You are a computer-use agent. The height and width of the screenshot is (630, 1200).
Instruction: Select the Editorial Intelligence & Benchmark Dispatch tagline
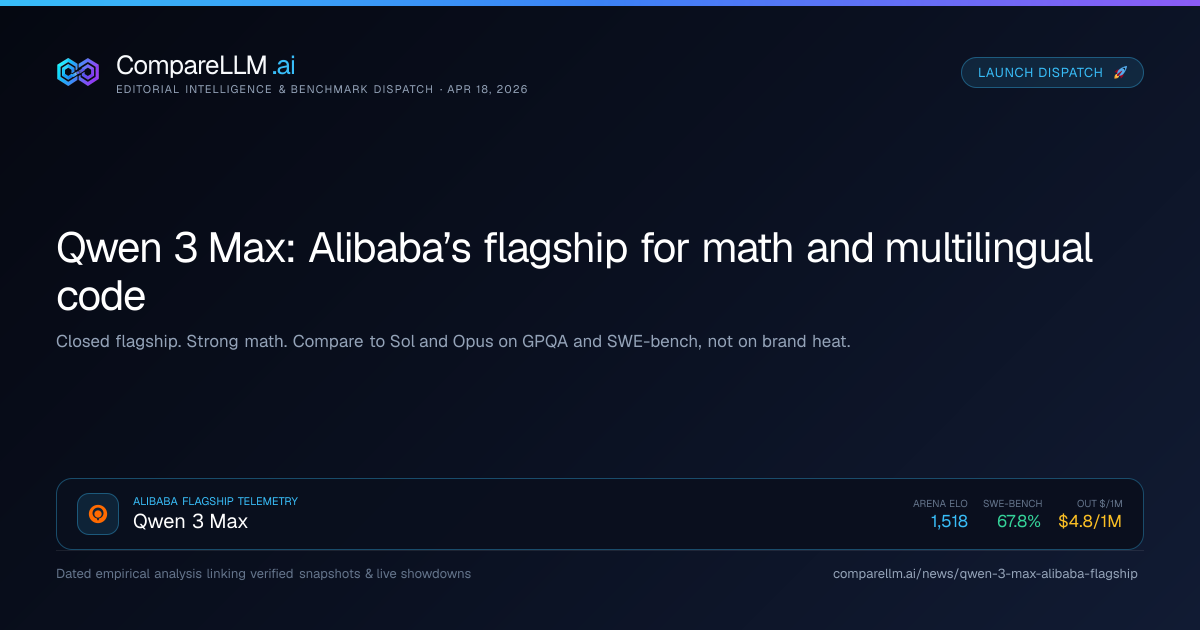coord(275,90)
